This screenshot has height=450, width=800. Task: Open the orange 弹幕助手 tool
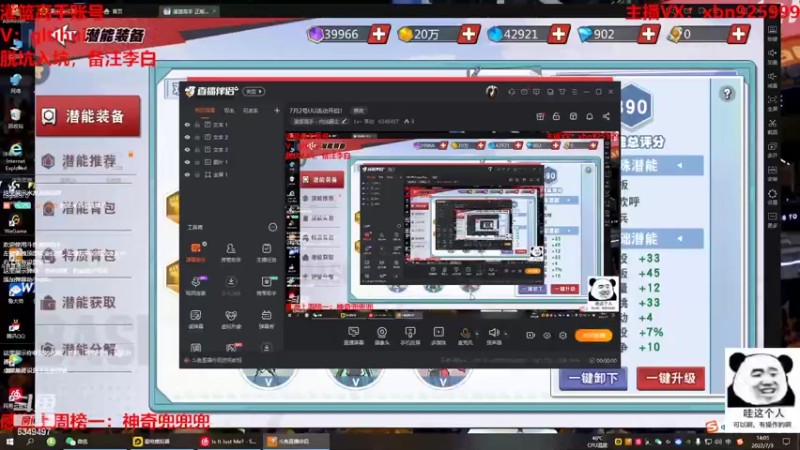coord(196,252)
